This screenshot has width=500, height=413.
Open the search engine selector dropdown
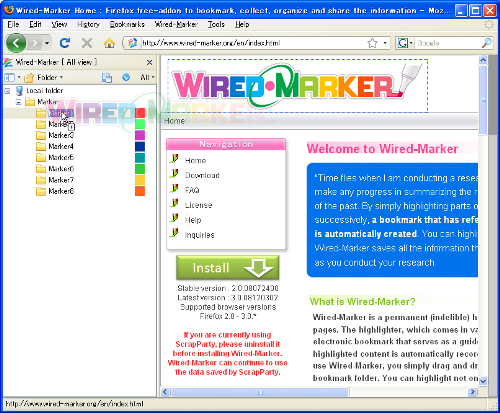(405, 43)
